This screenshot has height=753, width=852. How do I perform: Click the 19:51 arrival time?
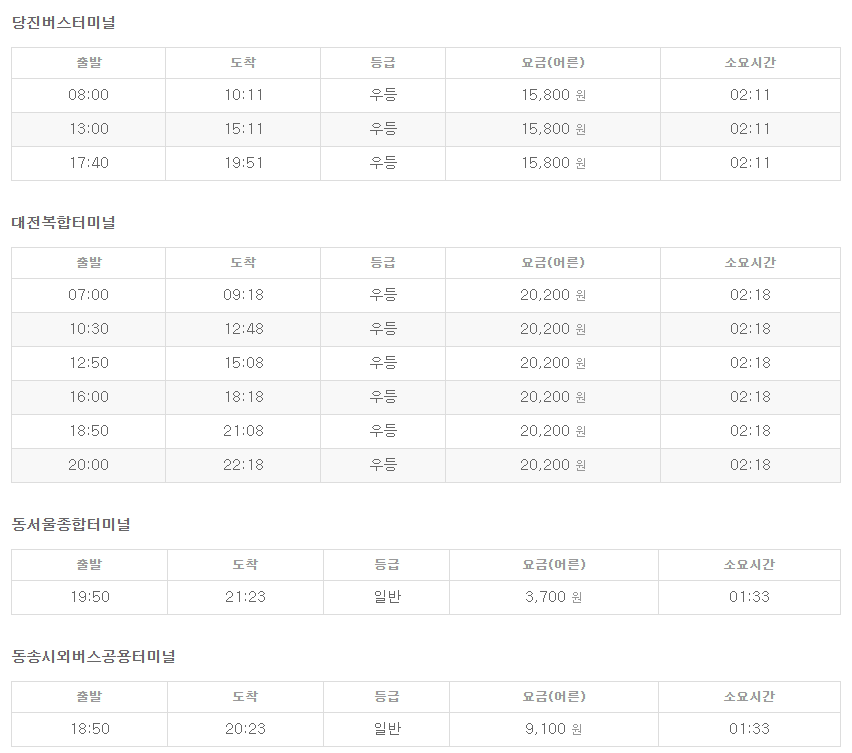(x=243, y=163)
